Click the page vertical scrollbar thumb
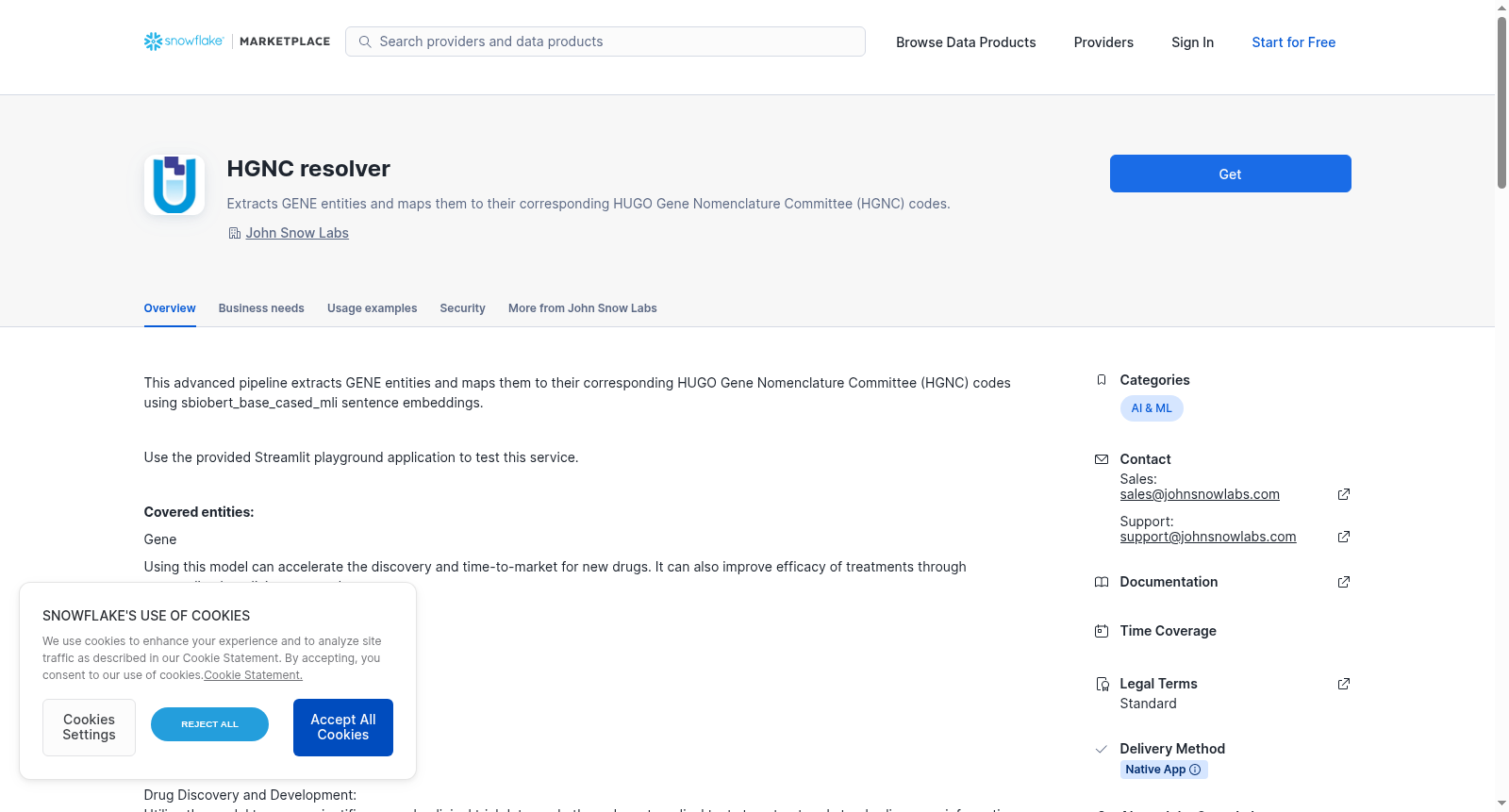 [x=1501, y=102]
